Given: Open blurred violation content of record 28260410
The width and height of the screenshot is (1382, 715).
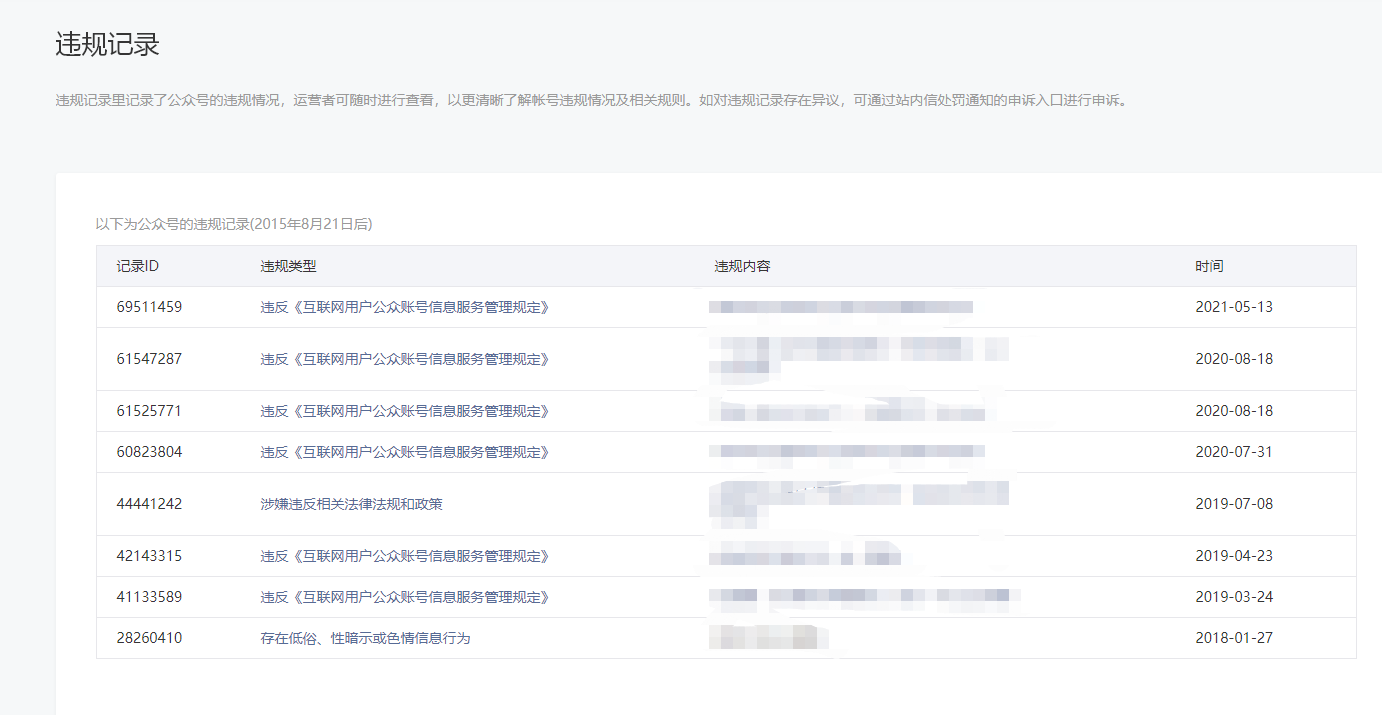Looking at the screenshot, I should tap(769, 638).
